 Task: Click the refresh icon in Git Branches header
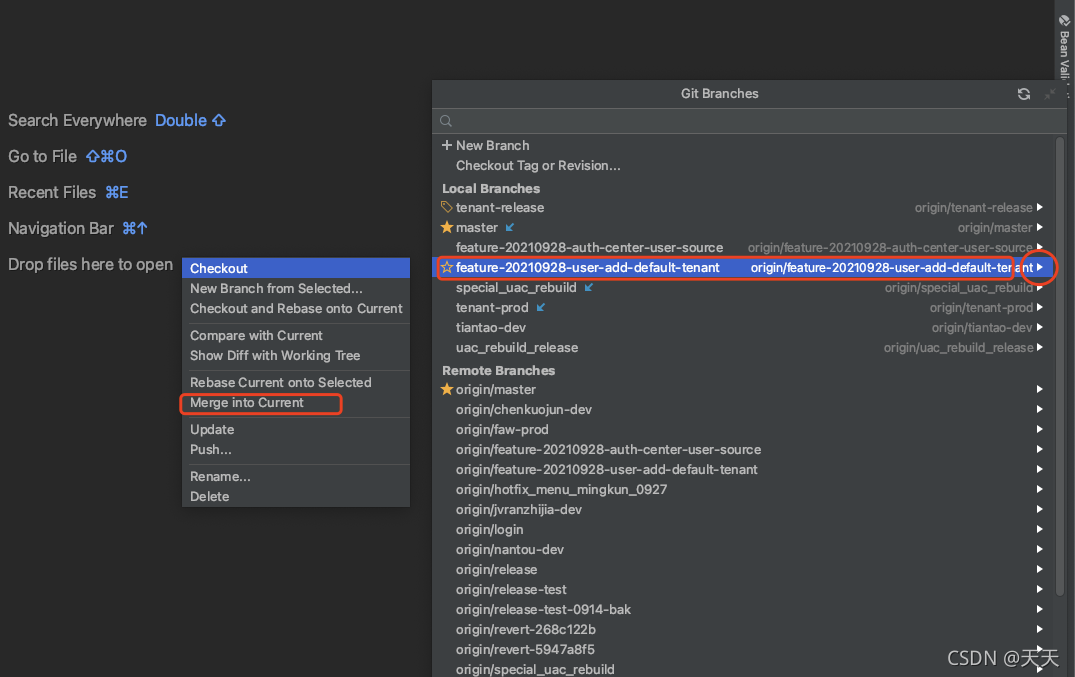[x=1024, y=94]
